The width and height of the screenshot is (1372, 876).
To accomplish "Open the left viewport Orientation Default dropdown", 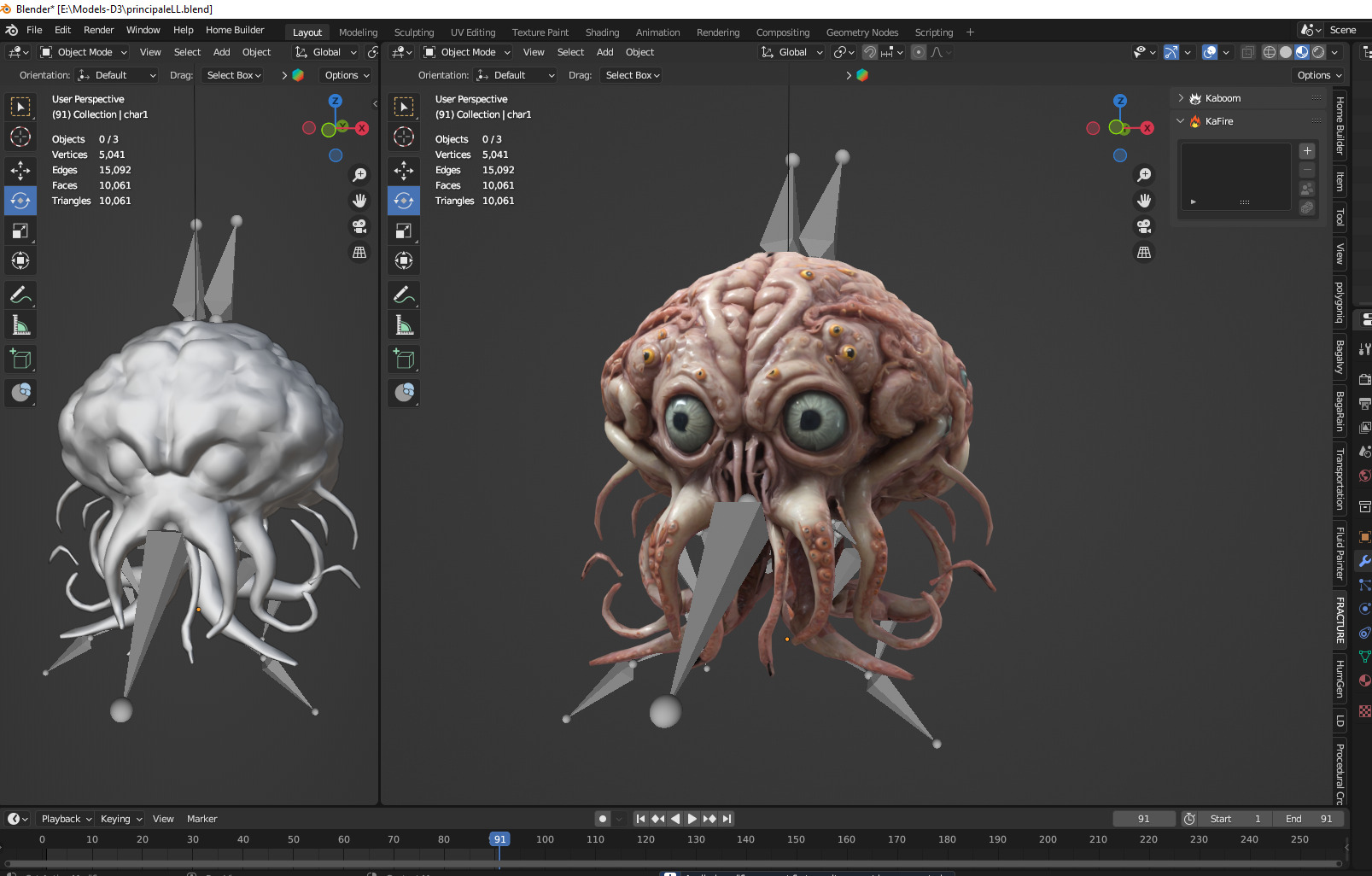I will click(x=117, y=75).
